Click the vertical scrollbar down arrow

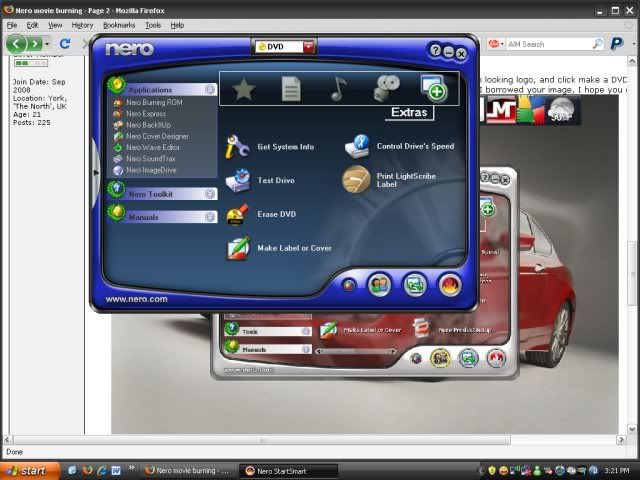coord(632,429)
